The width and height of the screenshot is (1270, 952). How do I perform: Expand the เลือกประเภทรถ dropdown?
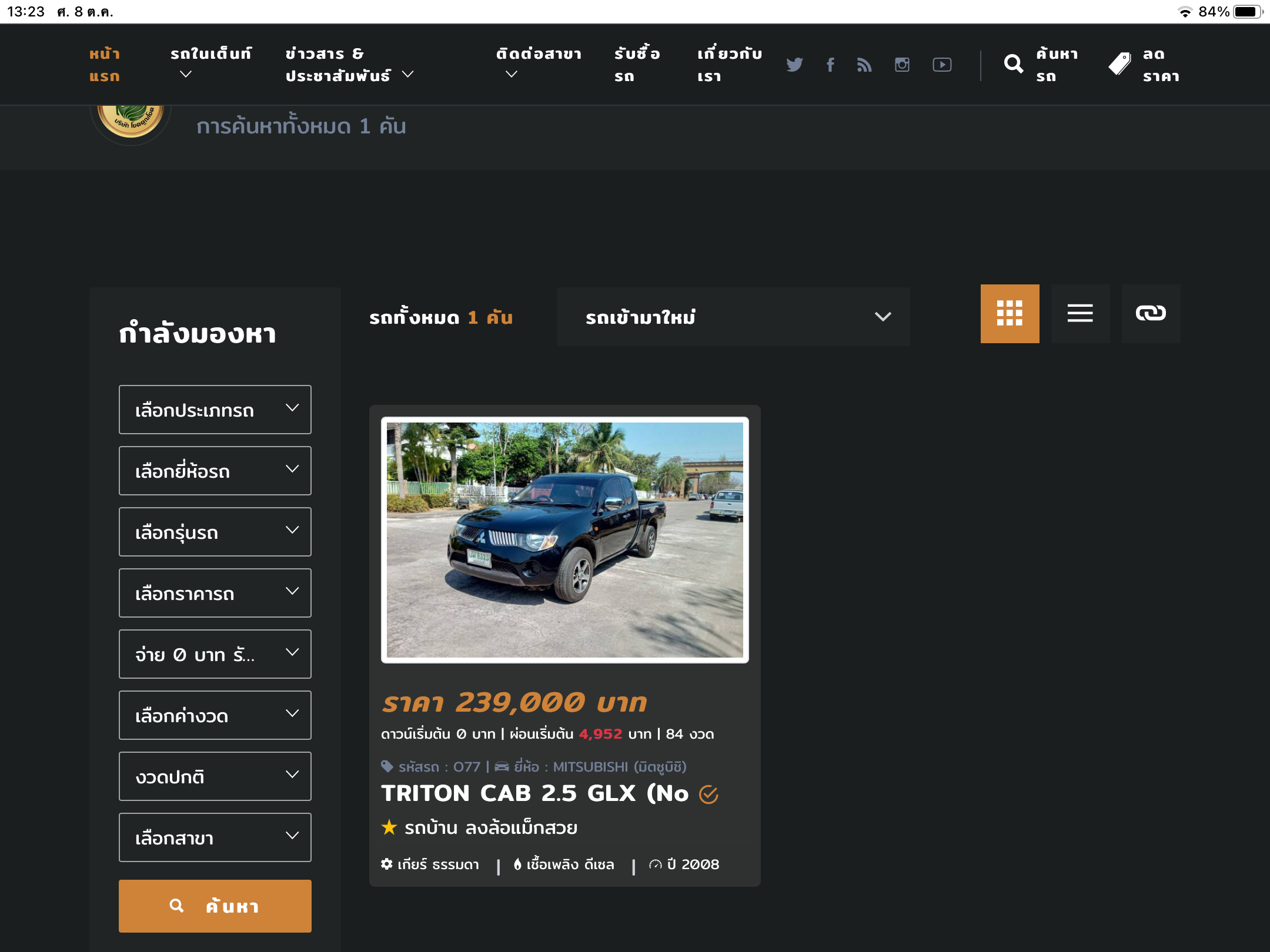click(215, 410)
